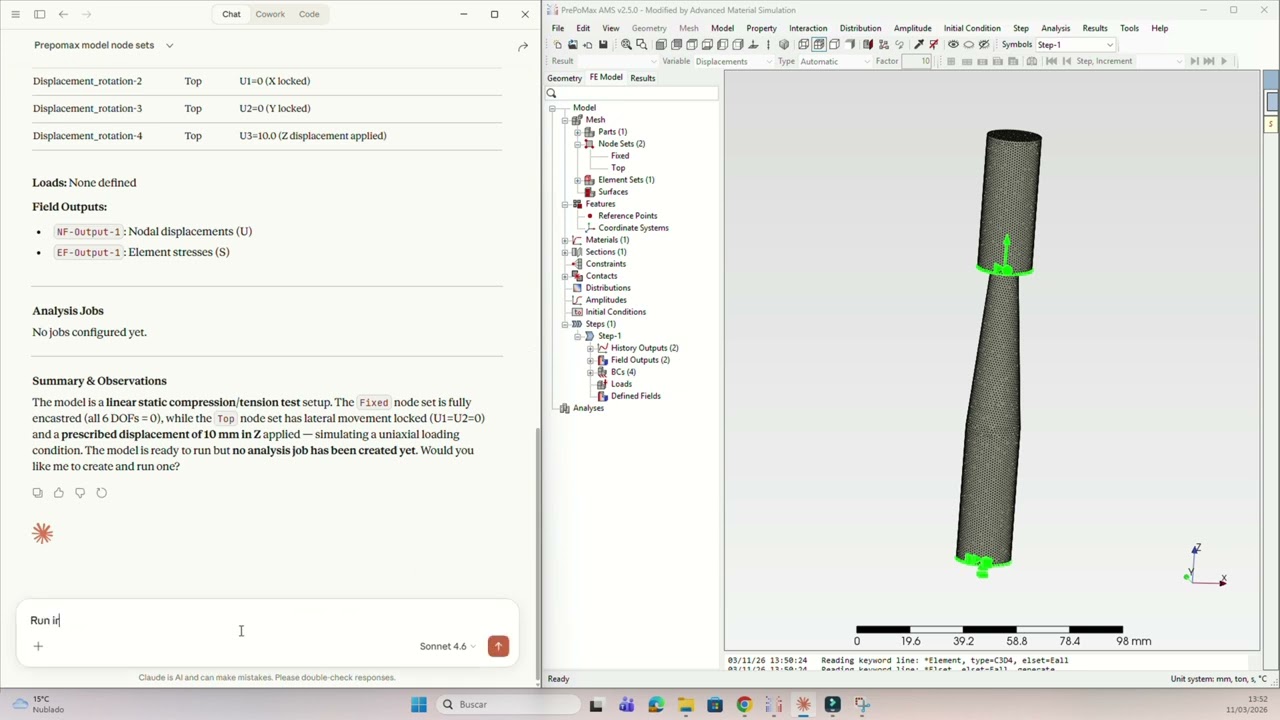Click the Remove annotations crossed pin icon

(934, 45)
